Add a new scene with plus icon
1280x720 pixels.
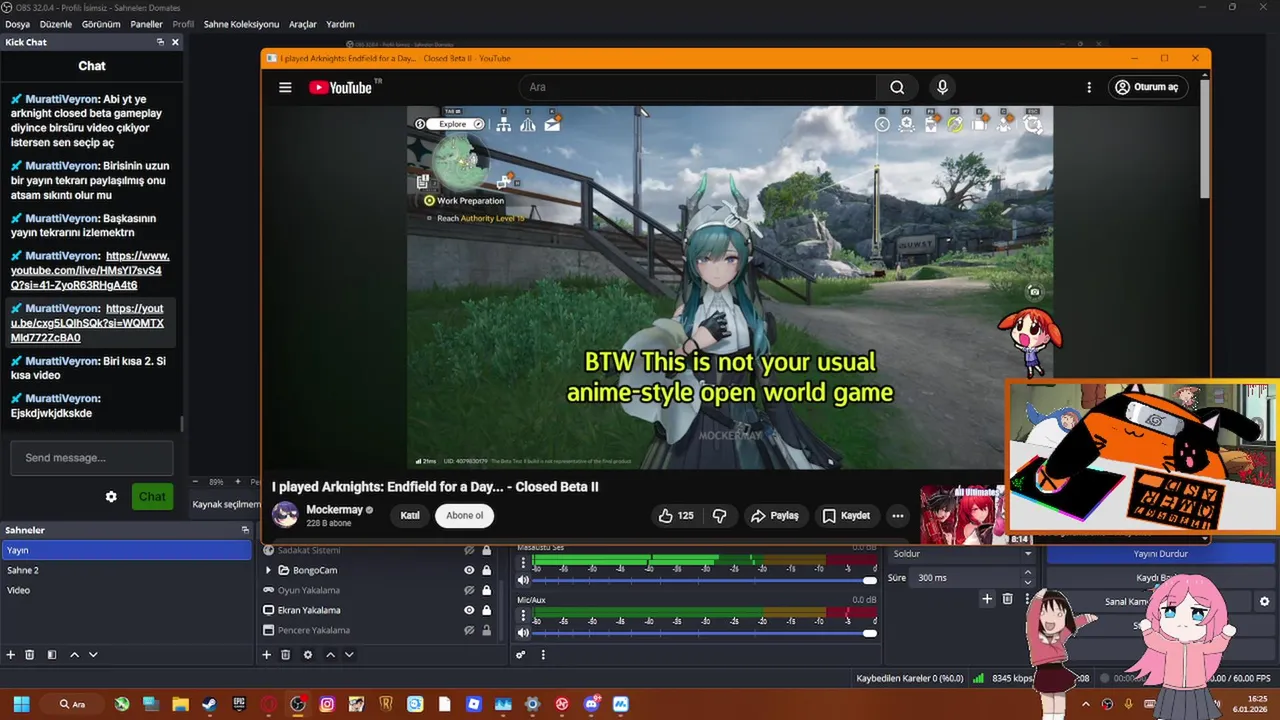tap(11, 655)
